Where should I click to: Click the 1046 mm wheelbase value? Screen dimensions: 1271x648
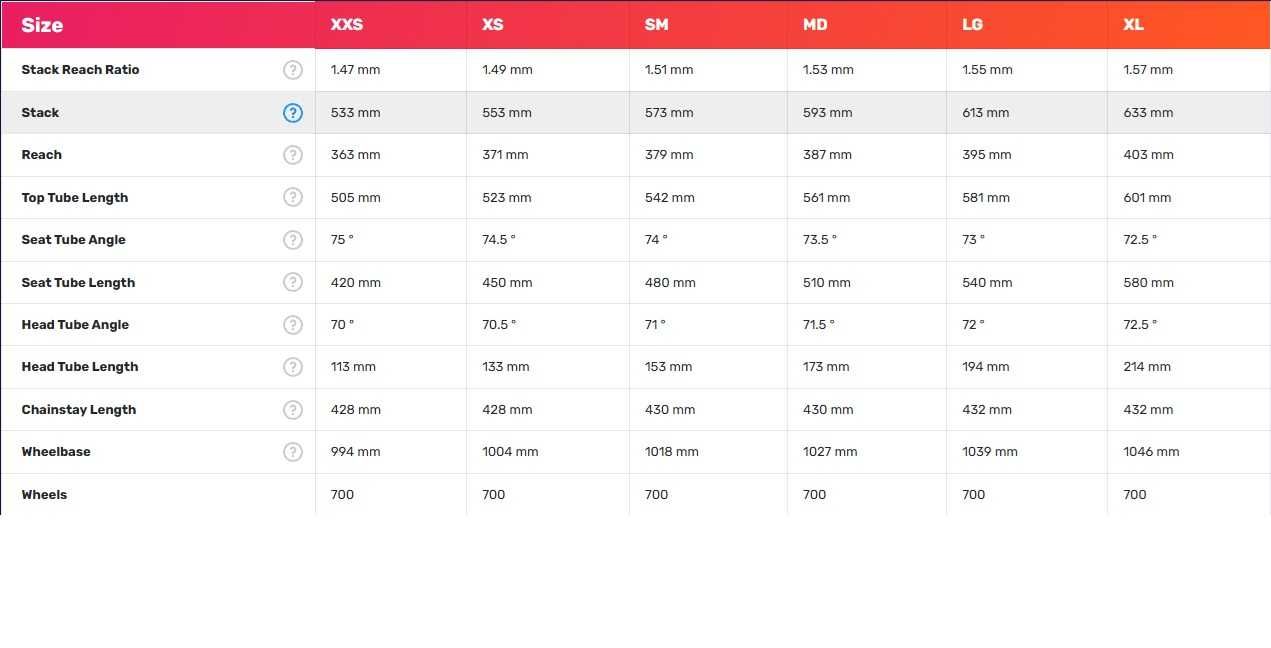[1151, 452]
